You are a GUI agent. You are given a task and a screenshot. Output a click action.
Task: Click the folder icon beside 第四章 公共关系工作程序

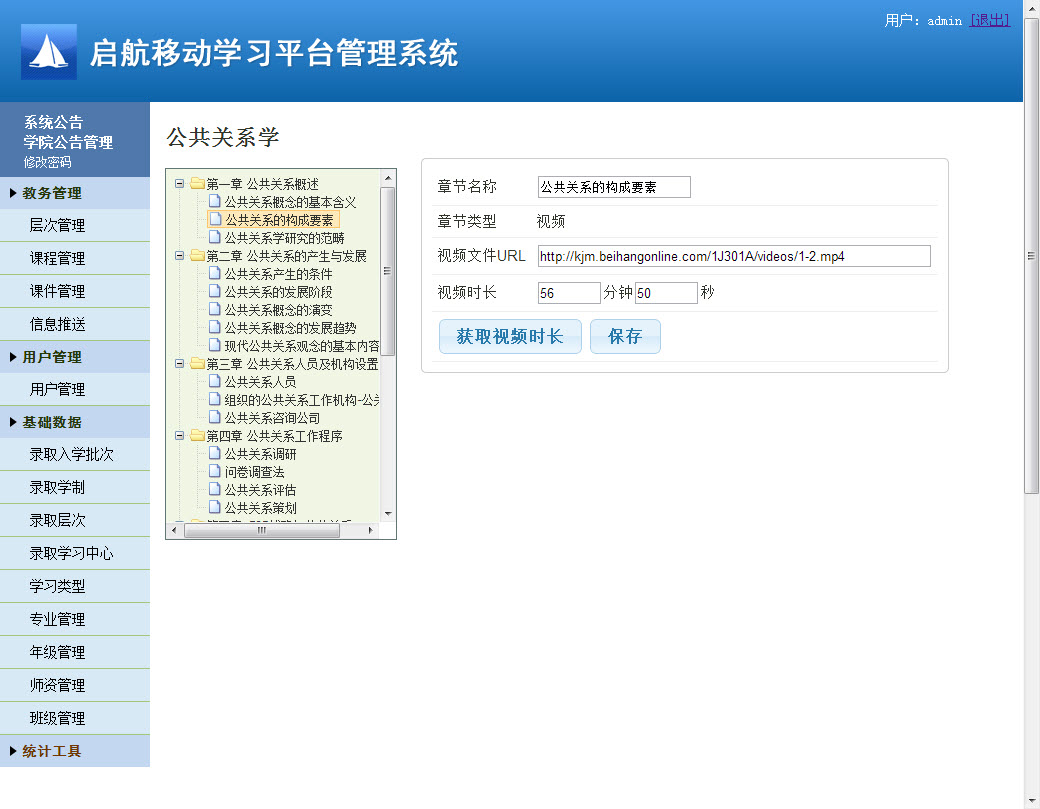(x=196, y=435)
